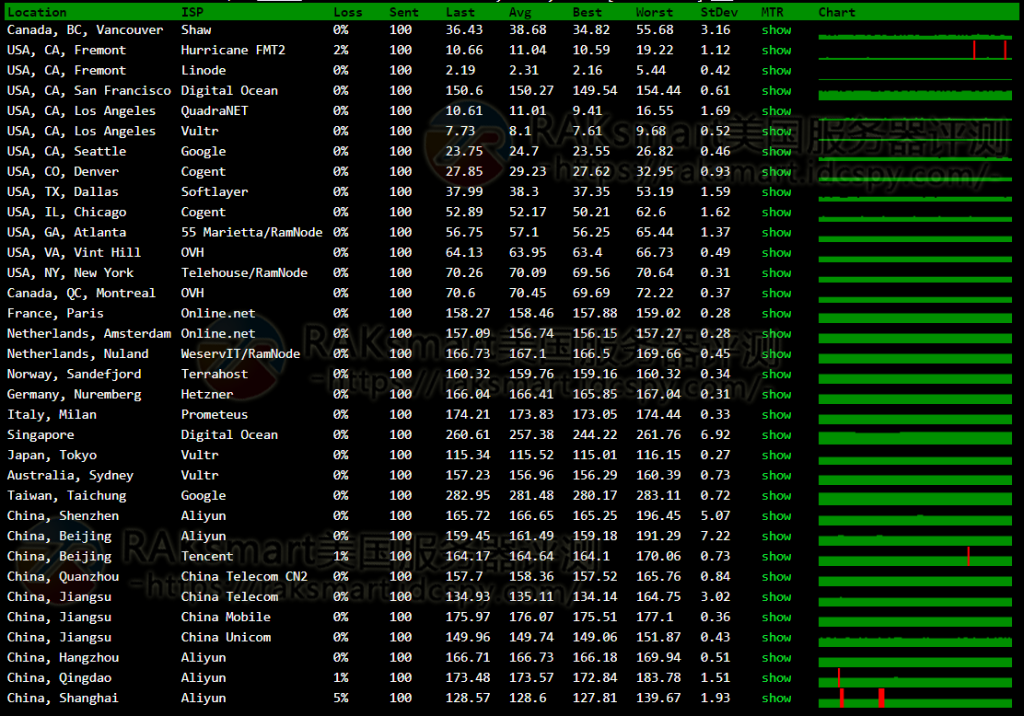Click show for Beijing Tencent row
This screenshot has height=716, width=1024.
(776, 557)
